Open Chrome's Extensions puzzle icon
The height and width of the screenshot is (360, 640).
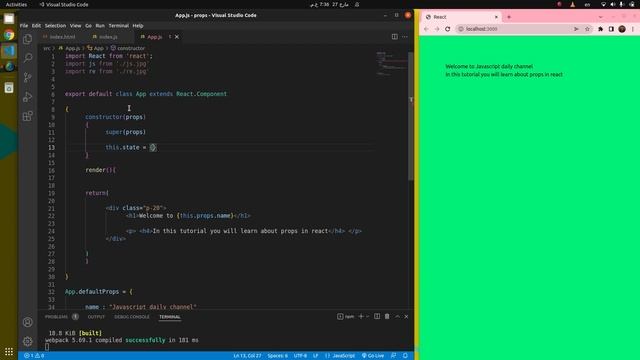pyautogui.click(x=600, y=29)
